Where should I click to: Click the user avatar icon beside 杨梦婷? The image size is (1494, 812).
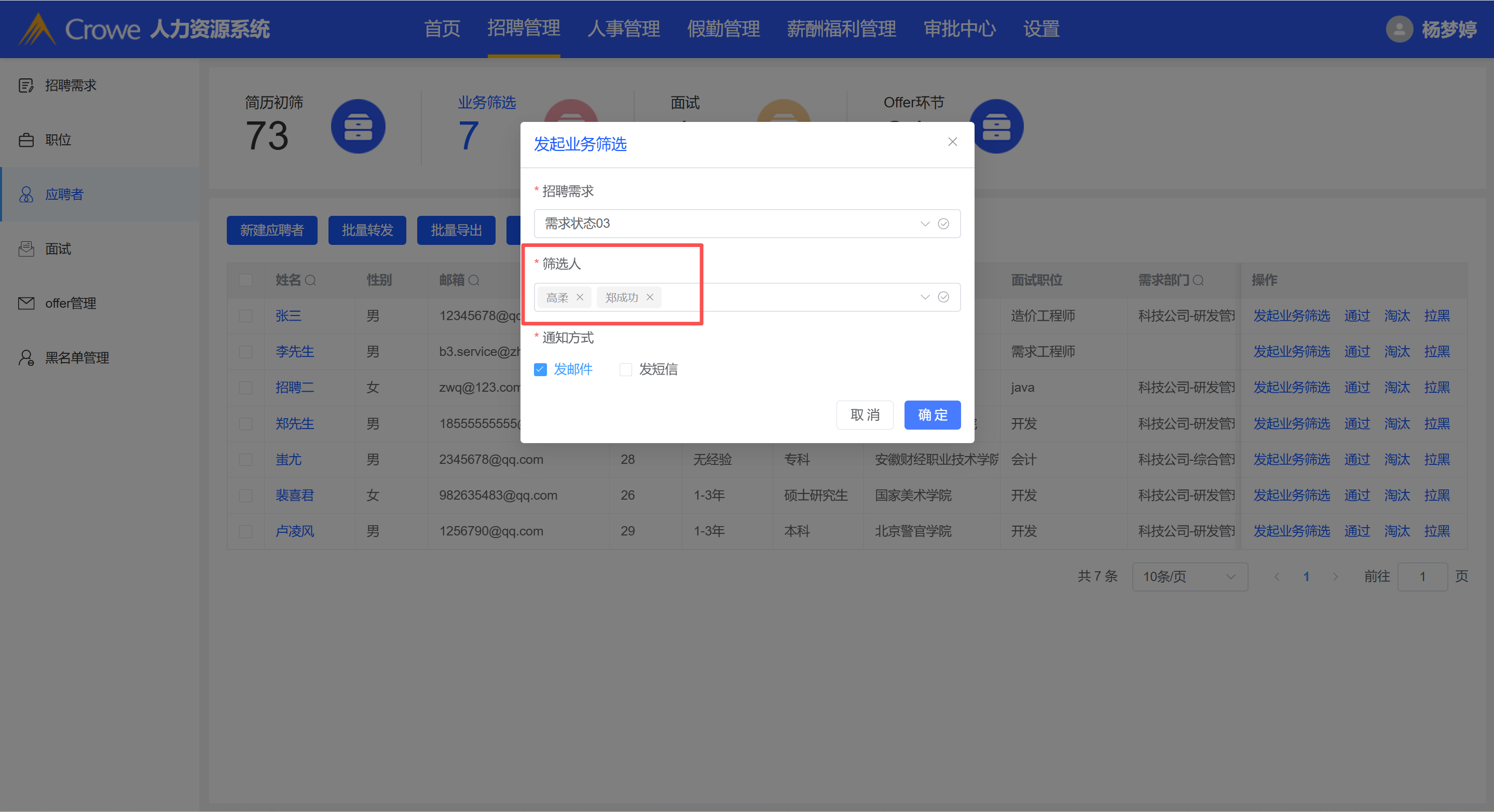(x=1399, y=29)
